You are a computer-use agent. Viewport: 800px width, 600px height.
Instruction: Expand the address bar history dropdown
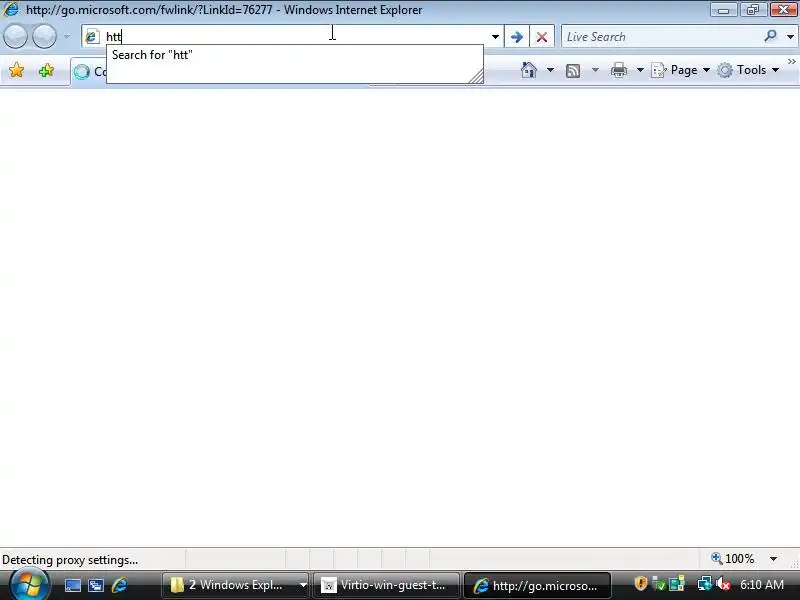pyautogui.click(x=495, y=37)
